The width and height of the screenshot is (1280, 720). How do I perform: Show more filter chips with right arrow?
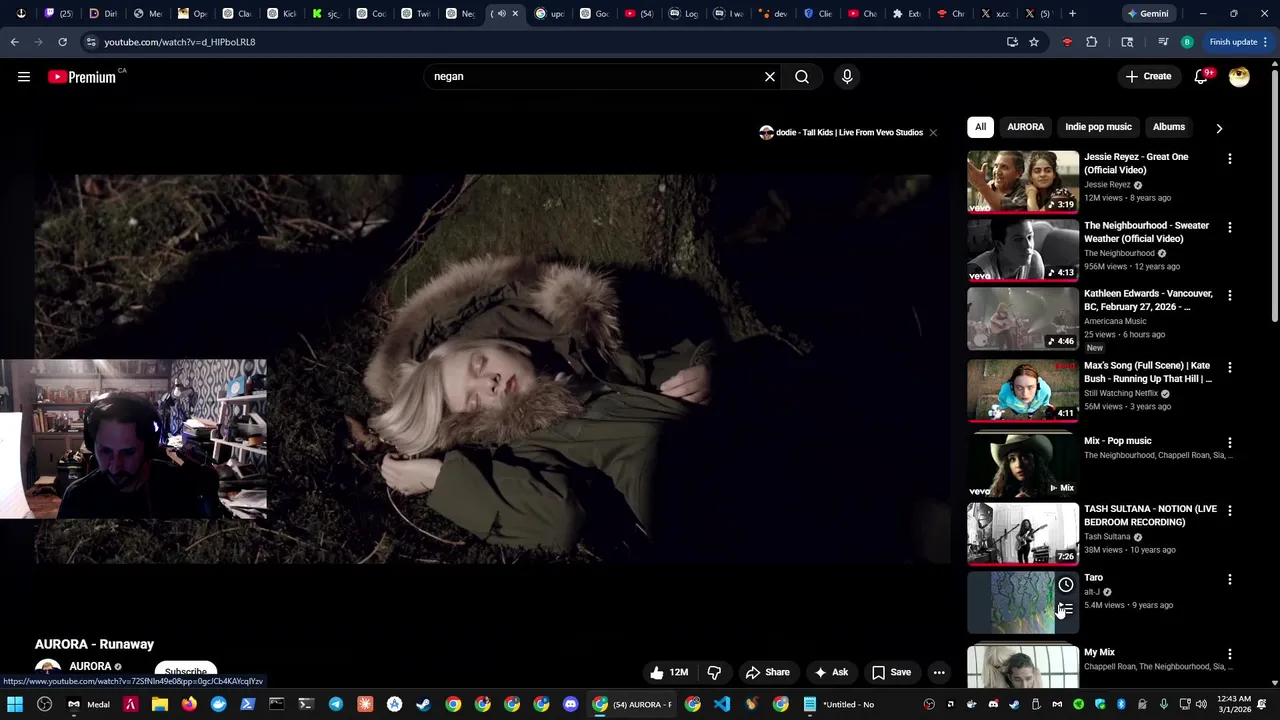click(x=1219, y=128)
